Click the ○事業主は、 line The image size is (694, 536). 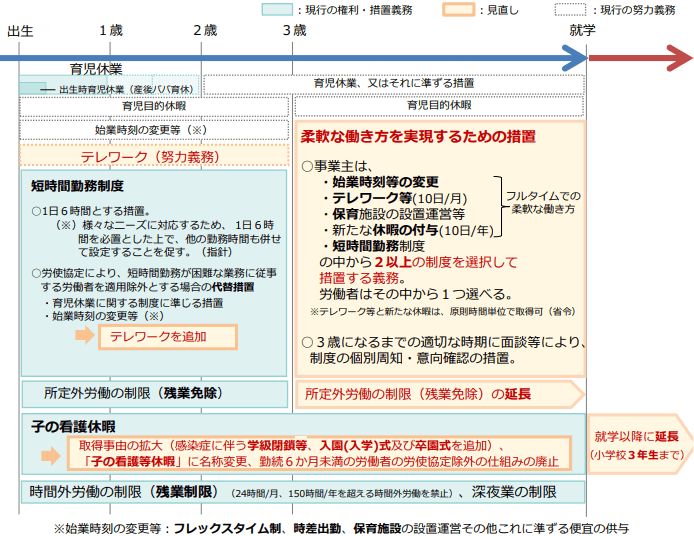(337, 166)
